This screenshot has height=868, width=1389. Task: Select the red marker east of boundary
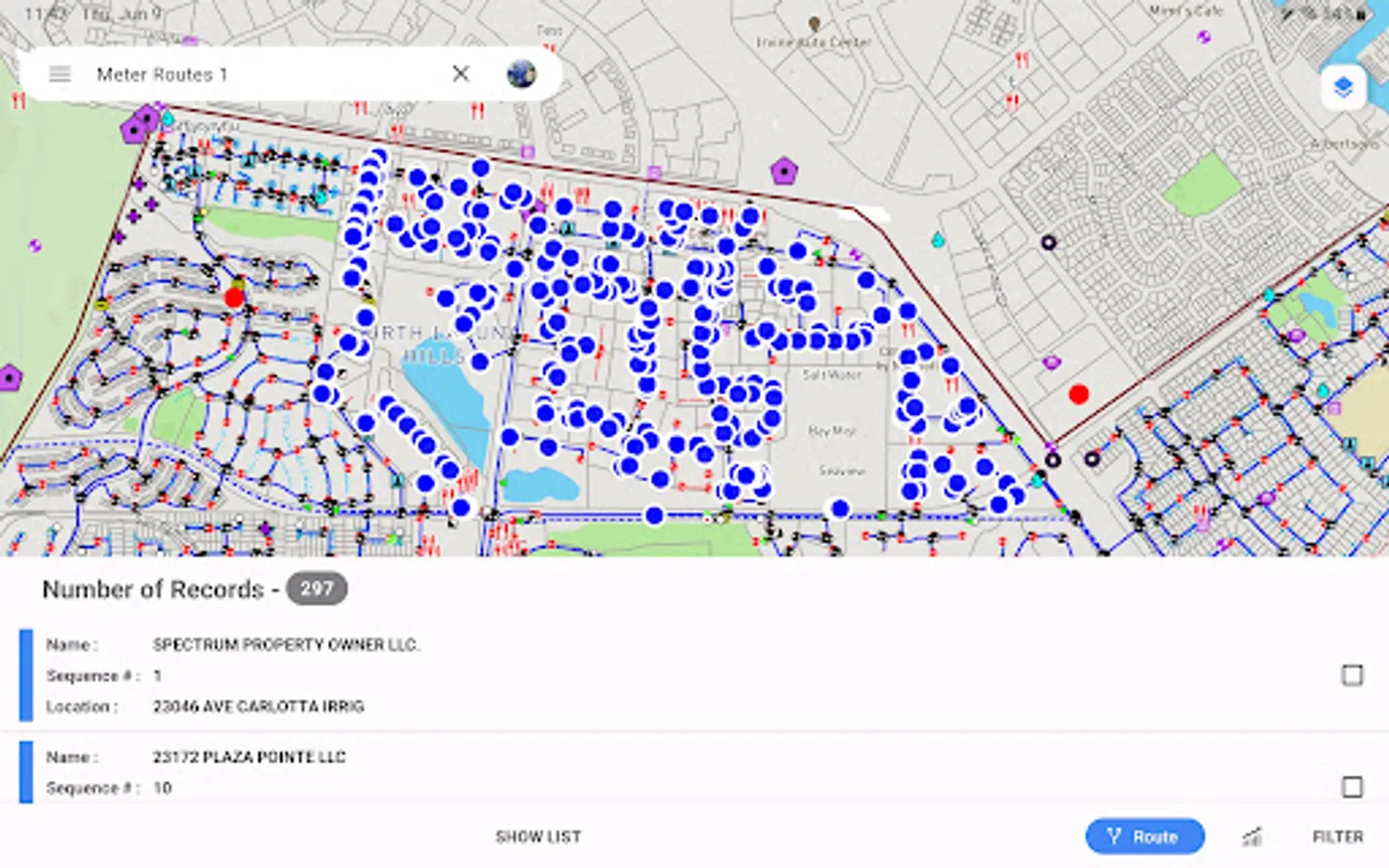[1078, 393]
